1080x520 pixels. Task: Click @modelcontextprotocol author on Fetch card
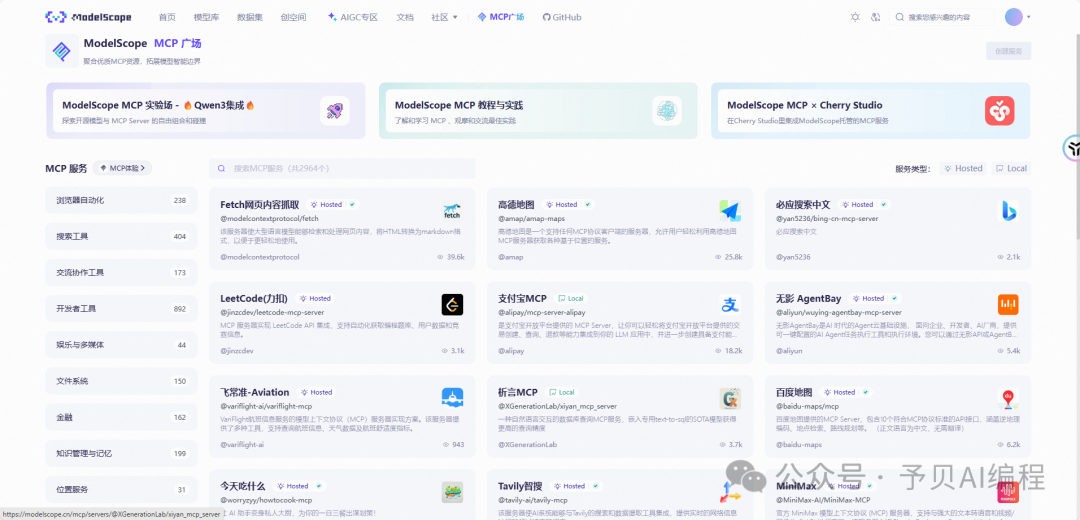point(260,257)
